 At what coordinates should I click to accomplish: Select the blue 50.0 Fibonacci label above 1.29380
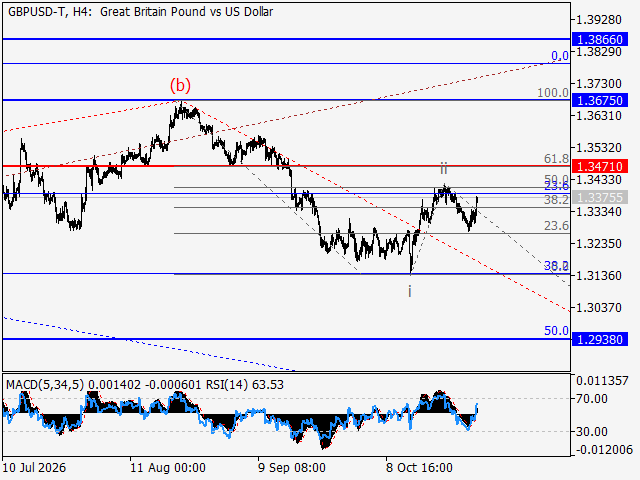[x=556, y=331]
